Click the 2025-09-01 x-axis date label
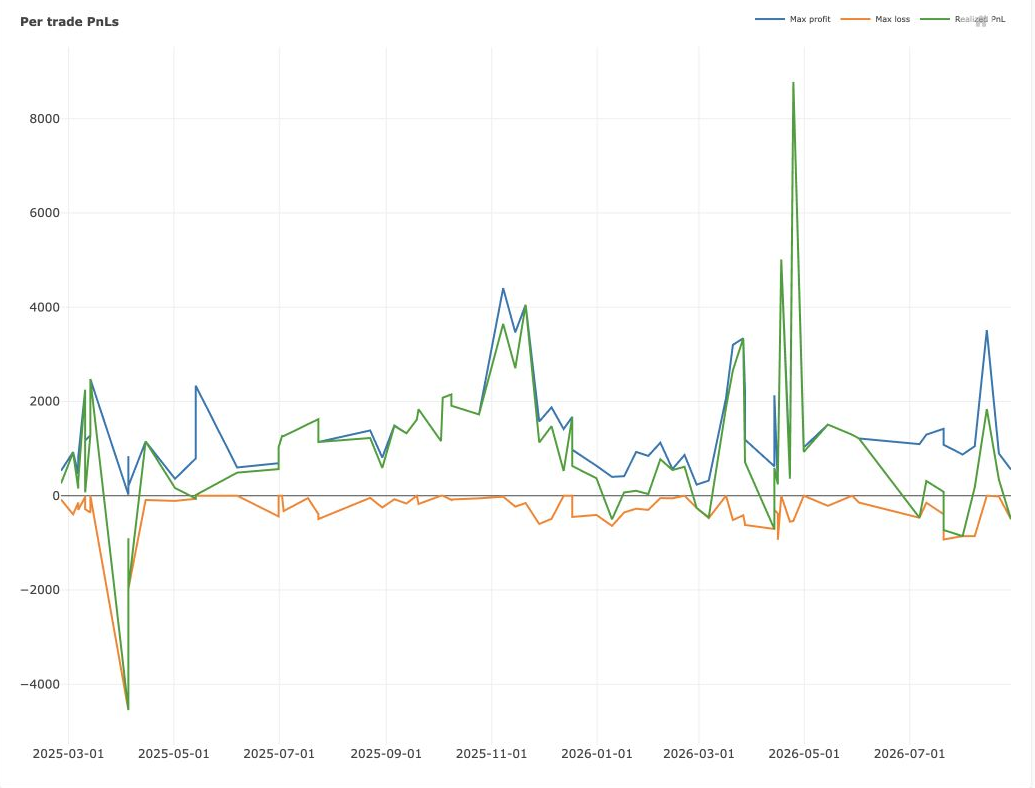 pyautogui.click(x=386, y=754)
